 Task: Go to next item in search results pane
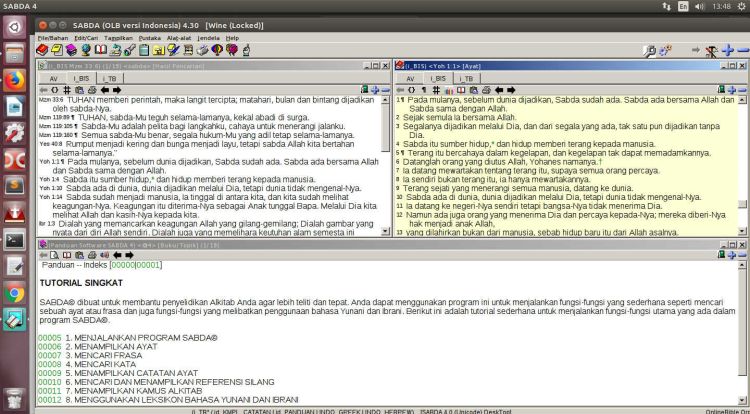point(117,90)
